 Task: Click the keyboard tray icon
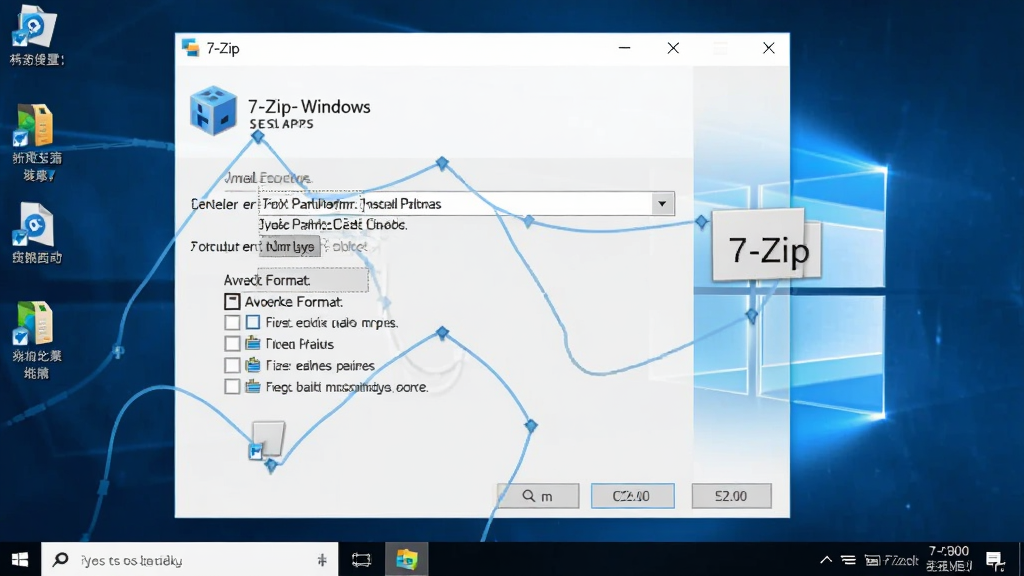(872, 560)
